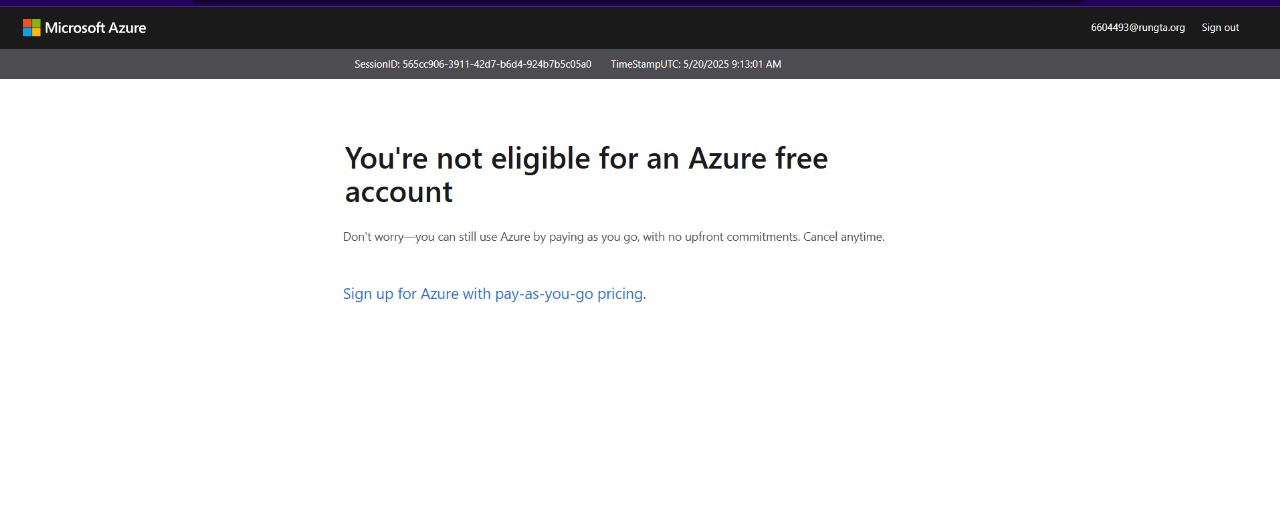The width and height of the screenshot is (1280, 508).
Task: Click the Sign out link
Action: coord(1220,28)
